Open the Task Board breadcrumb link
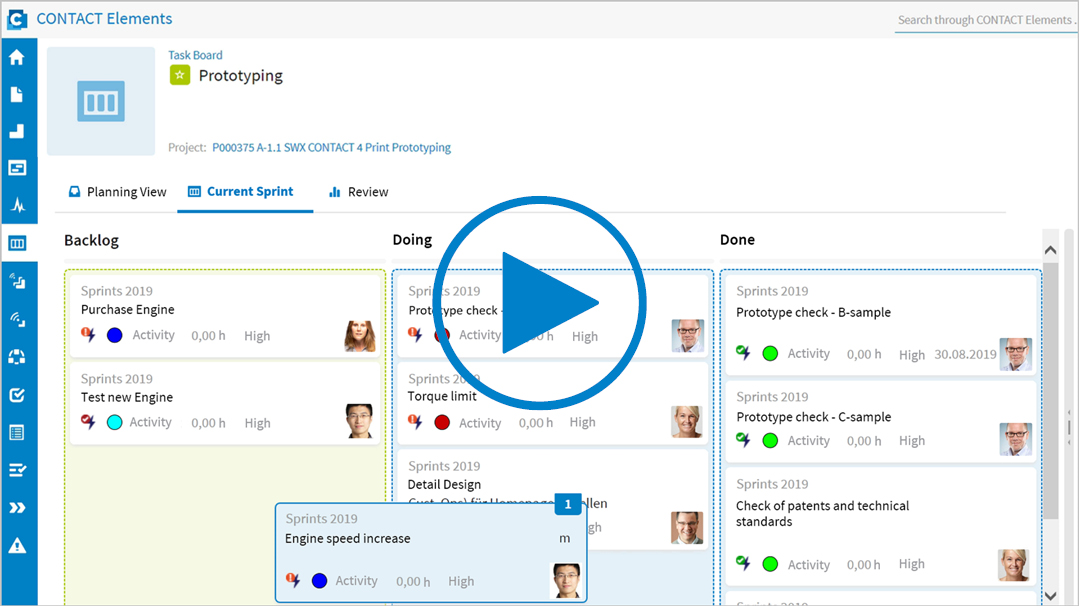Screen dimensions: 1079x606 click(x=195, y=55)
